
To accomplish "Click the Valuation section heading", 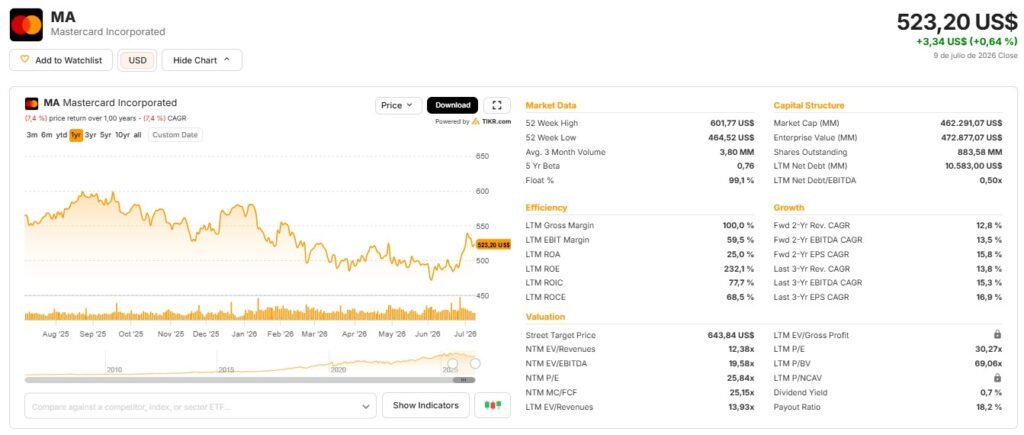I will tap(545, 317).
